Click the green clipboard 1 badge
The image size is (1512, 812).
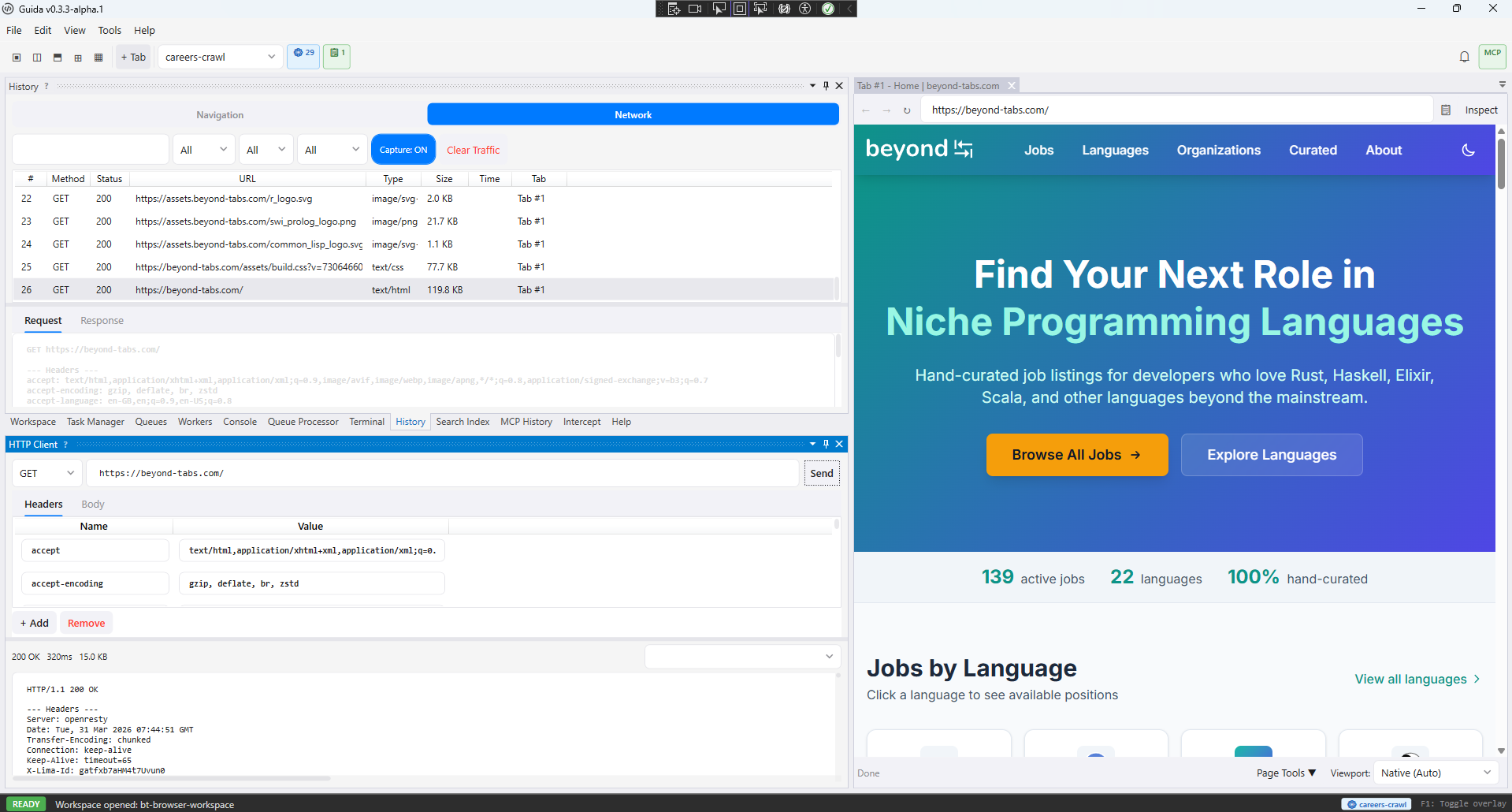337,56
